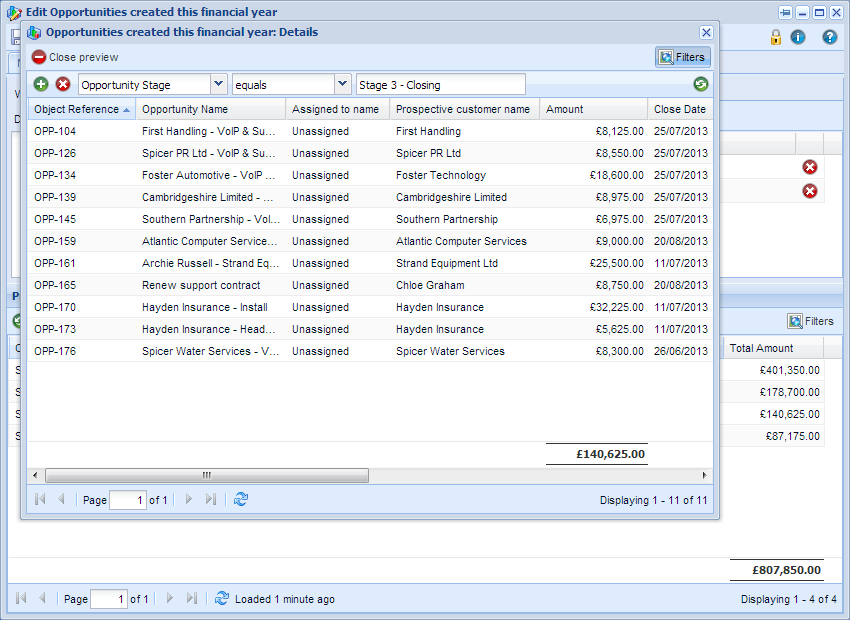Select row OPP-165
Image resolution: width=850 pixels, height=620 pixels.
tap(370, 285)
